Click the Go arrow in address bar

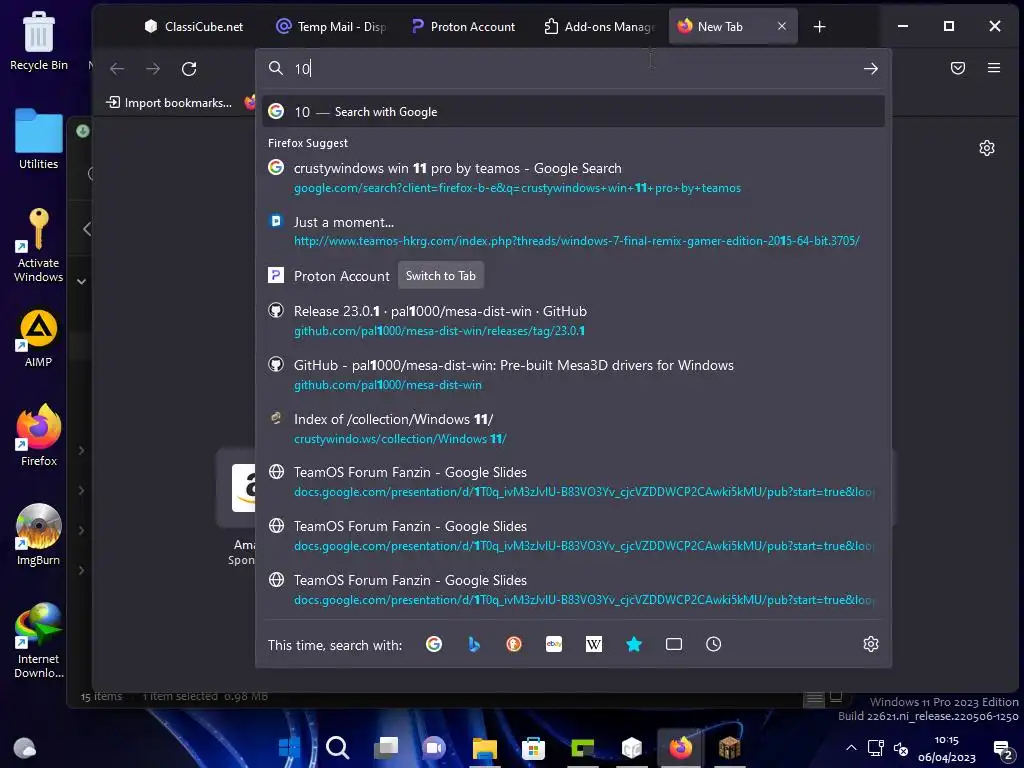pyautogui.click(x=870, y=69)
